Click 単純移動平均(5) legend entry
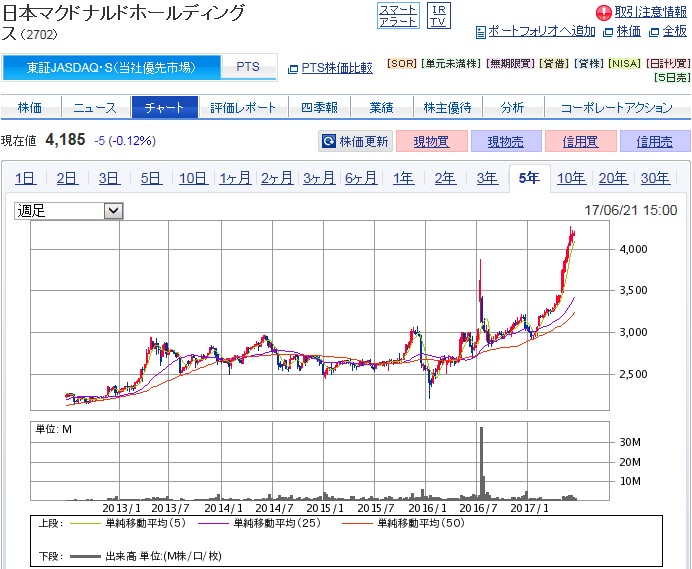692x569 pixels. click(128, 523)
